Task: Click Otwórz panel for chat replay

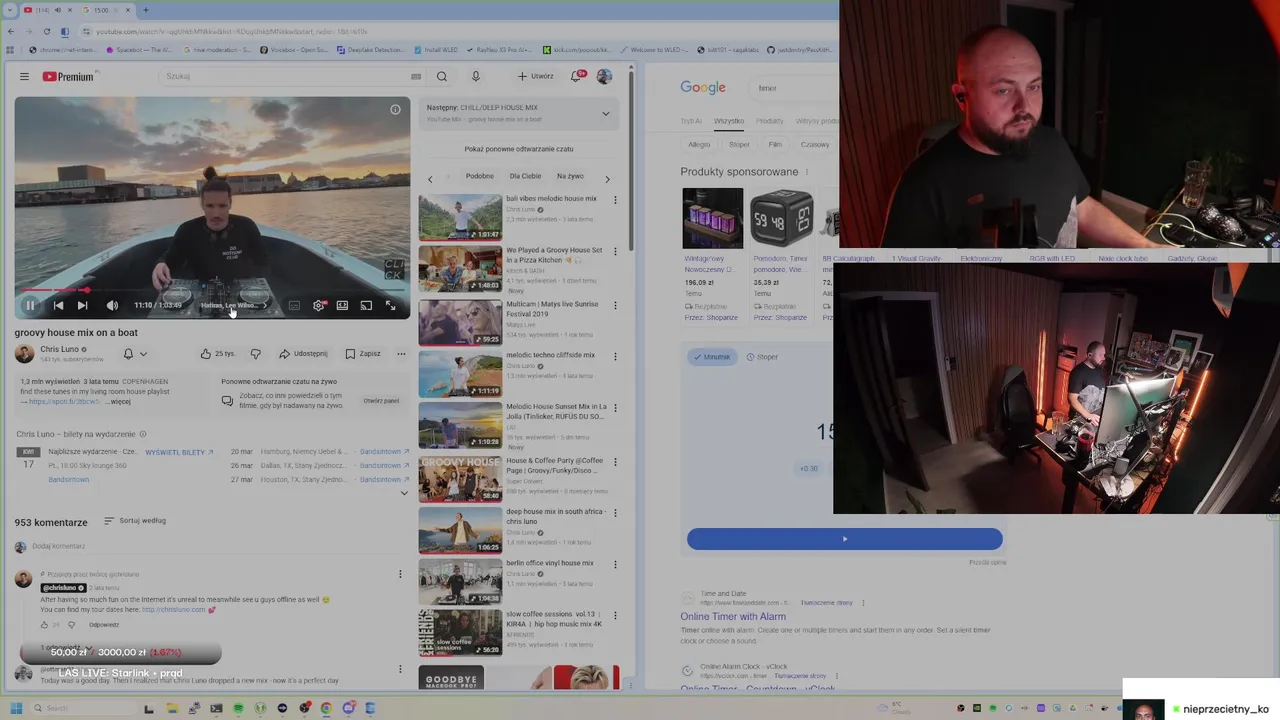Action: point(381,400)
